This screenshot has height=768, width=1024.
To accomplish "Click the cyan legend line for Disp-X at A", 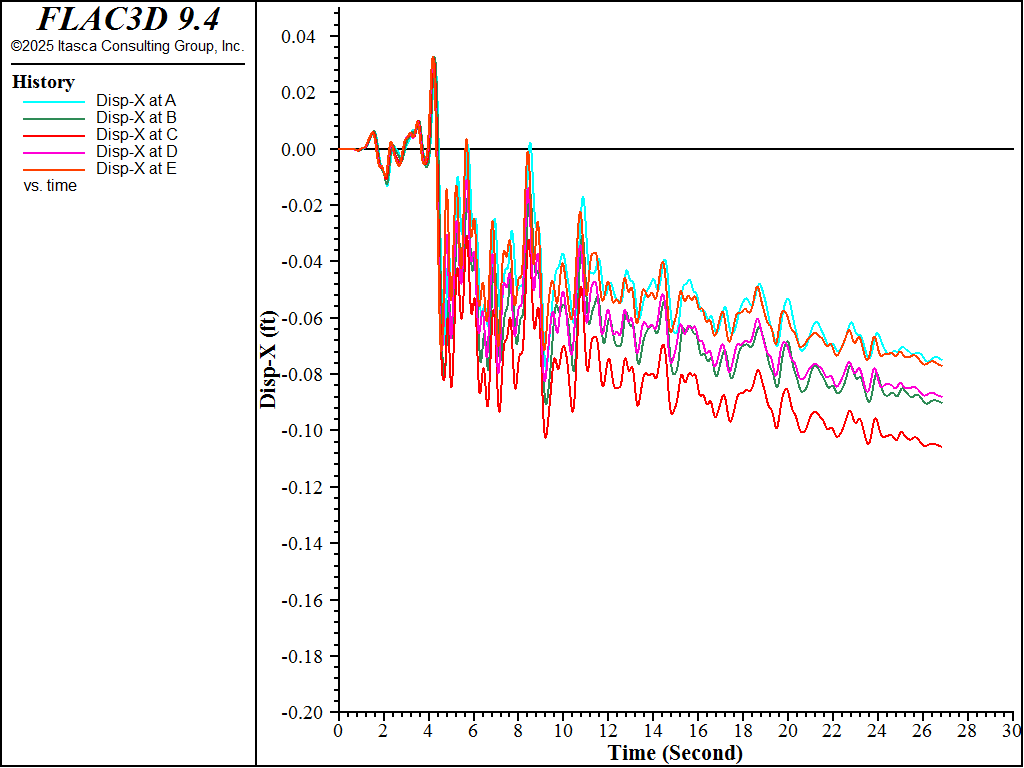I will (55, 101).
